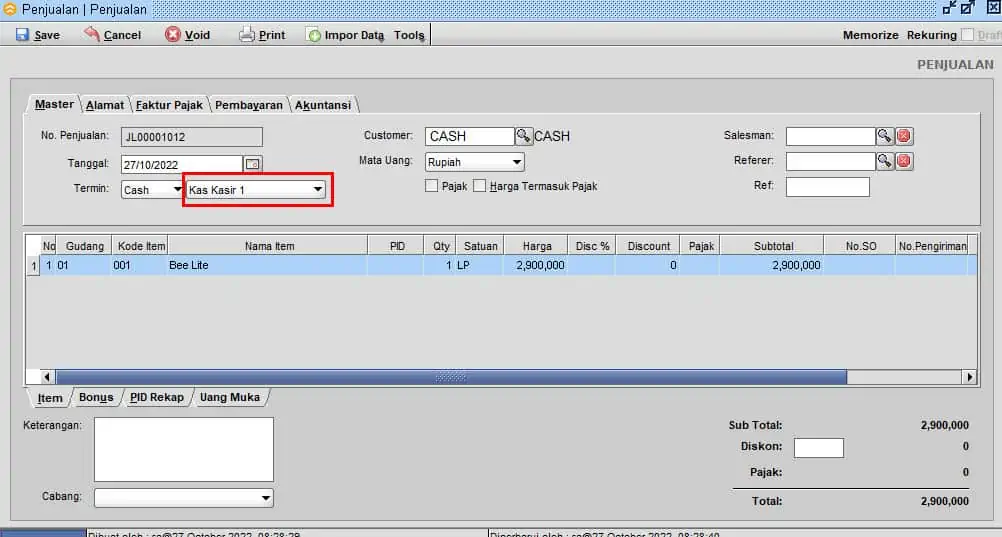Click the Disc % column header
1002x537 pixels.
(592, 245)
